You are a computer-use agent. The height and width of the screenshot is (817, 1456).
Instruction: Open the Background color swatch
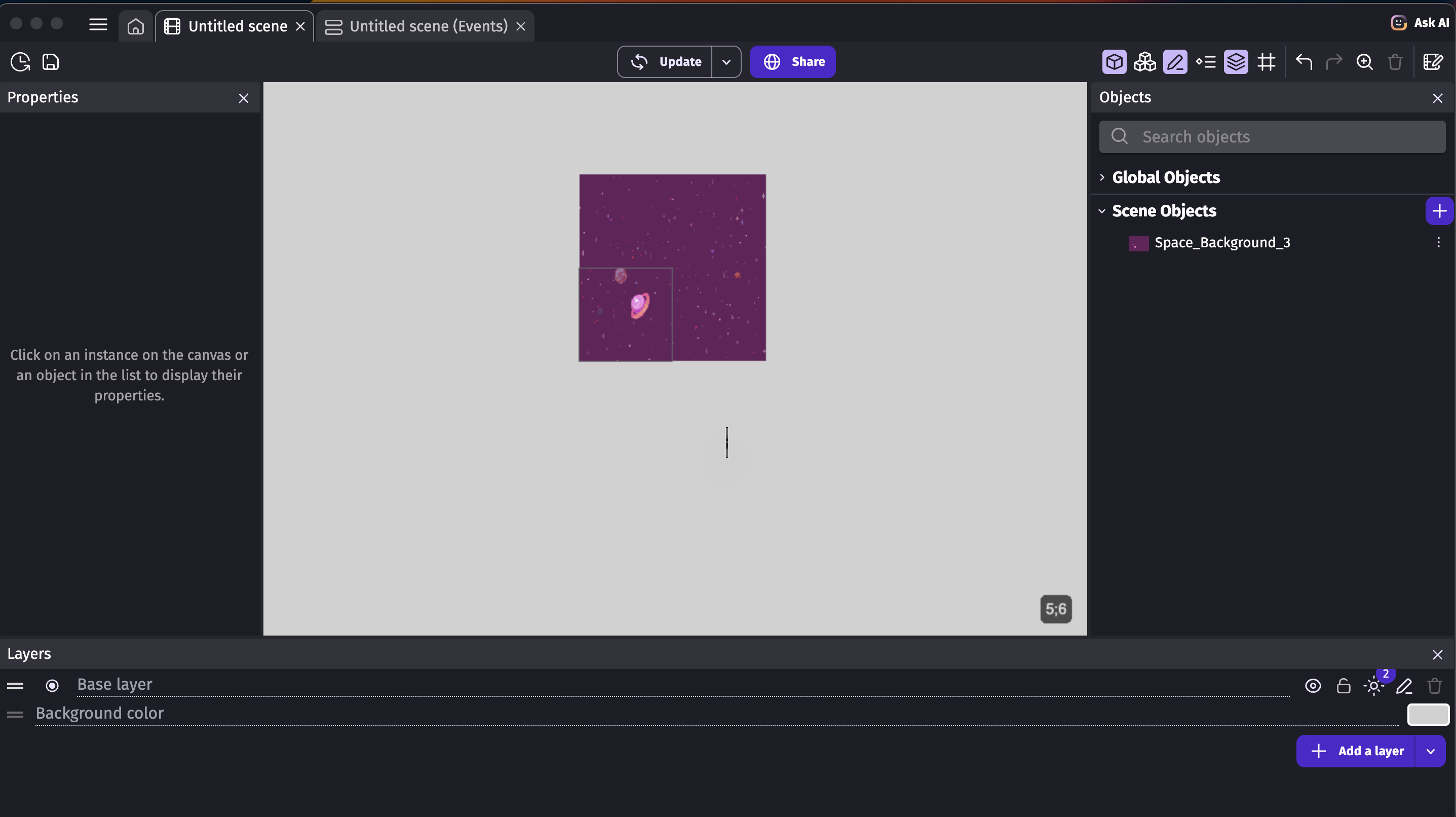point(1428,714)
